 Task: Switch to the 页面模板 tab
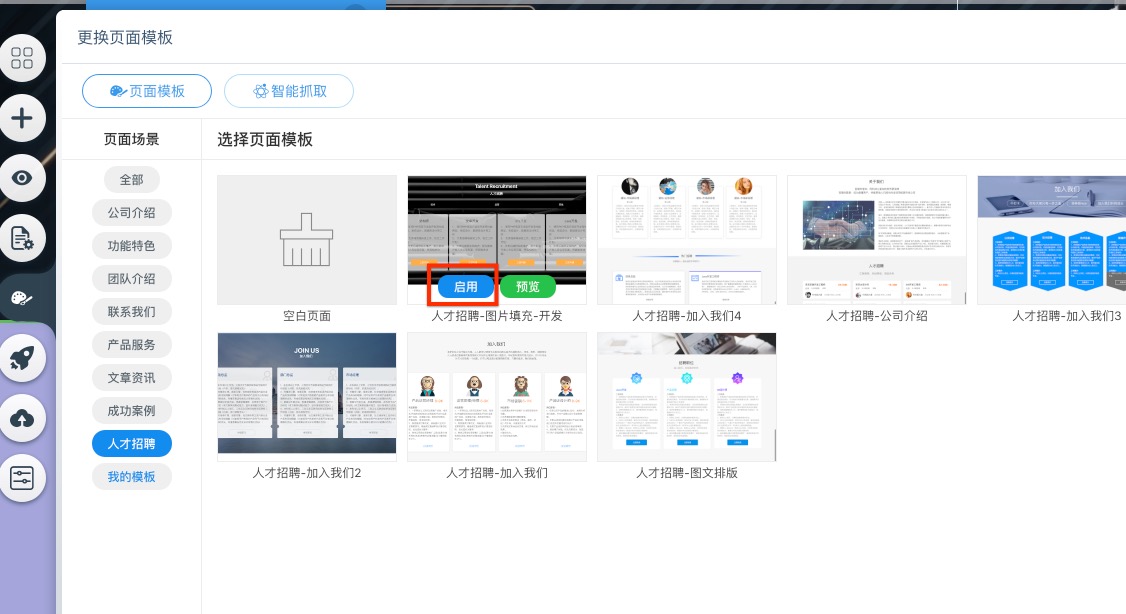pos(147,91)
